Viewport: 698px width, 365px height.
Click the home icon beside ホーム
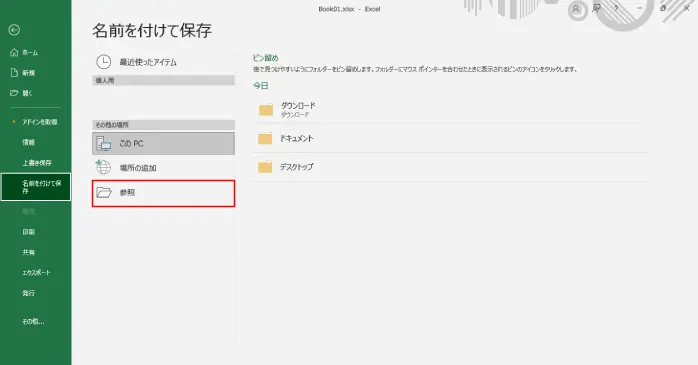[14, 53]
